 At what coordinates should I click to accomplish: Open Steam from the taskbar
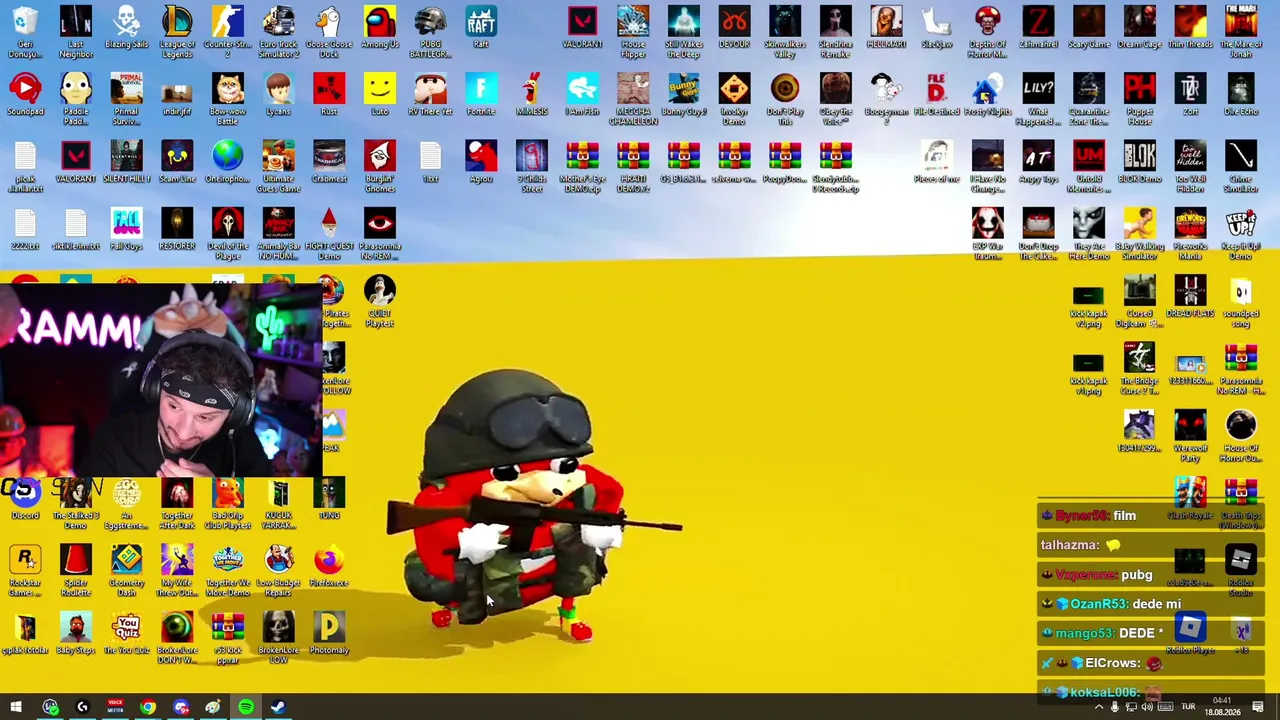pyautogui.click(x=278, y=707)
